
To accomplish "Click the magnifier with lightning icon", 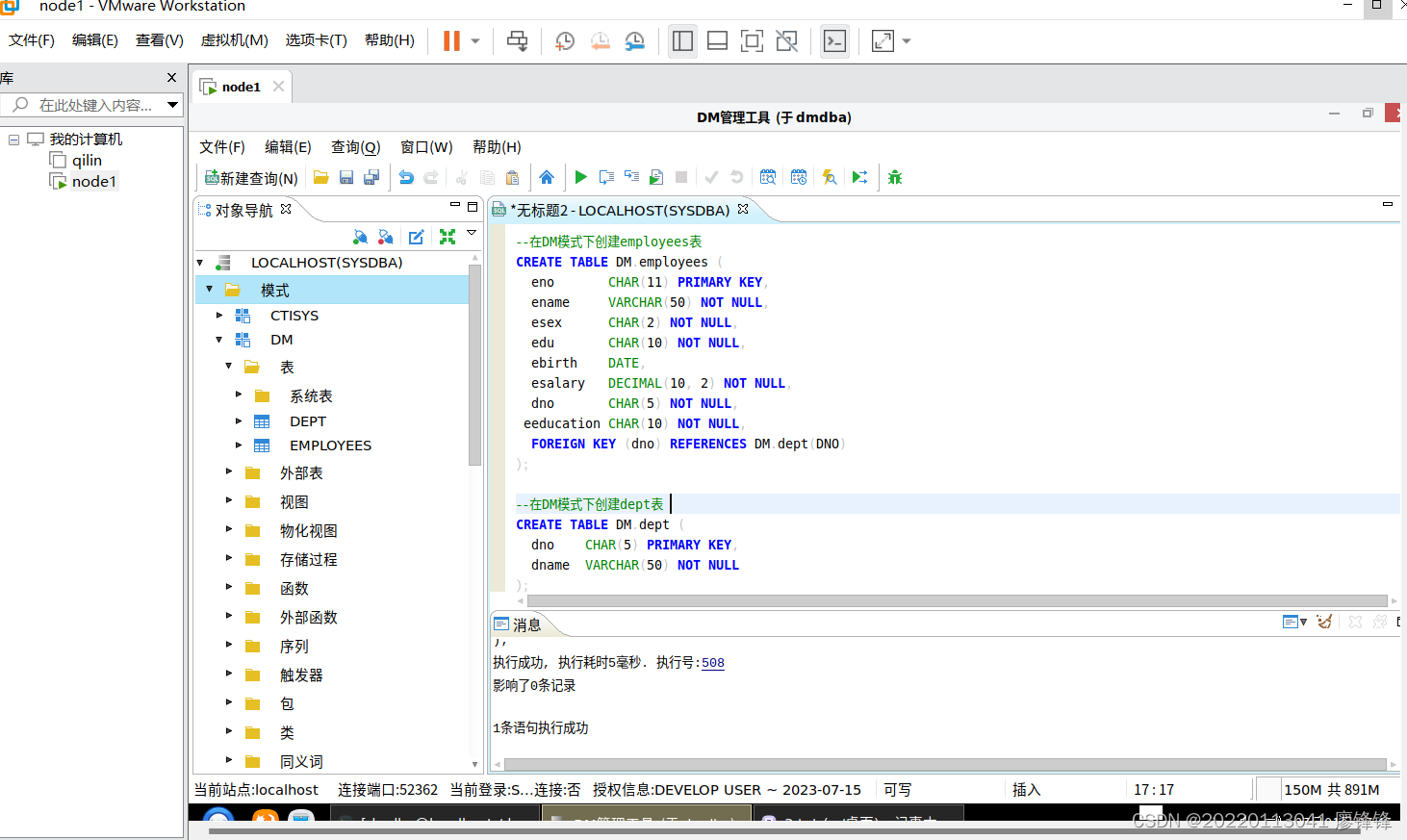I will pos(829,177).
